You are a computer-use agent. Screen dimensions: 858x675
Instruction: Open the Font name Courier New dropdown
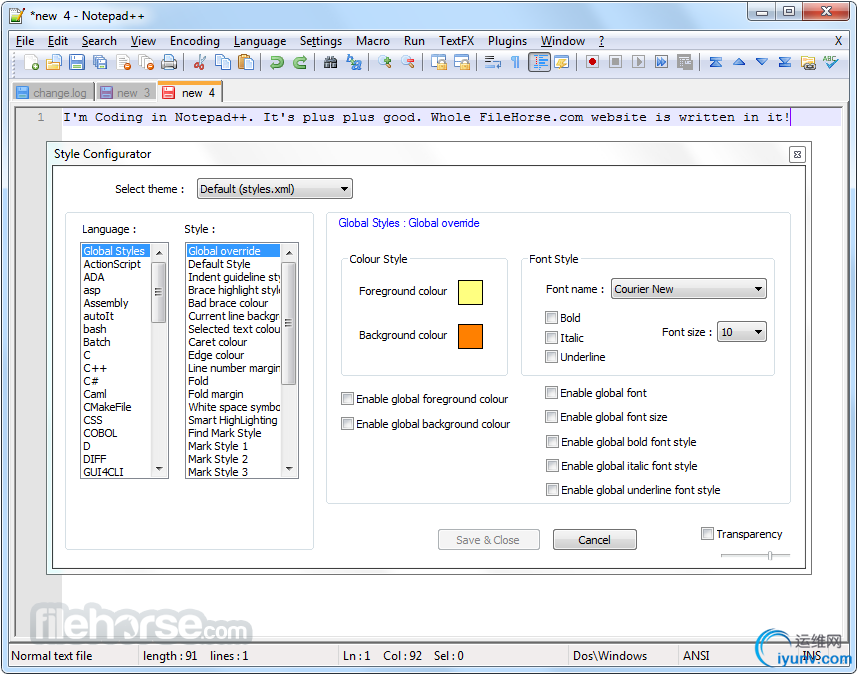tap(688, 289)
